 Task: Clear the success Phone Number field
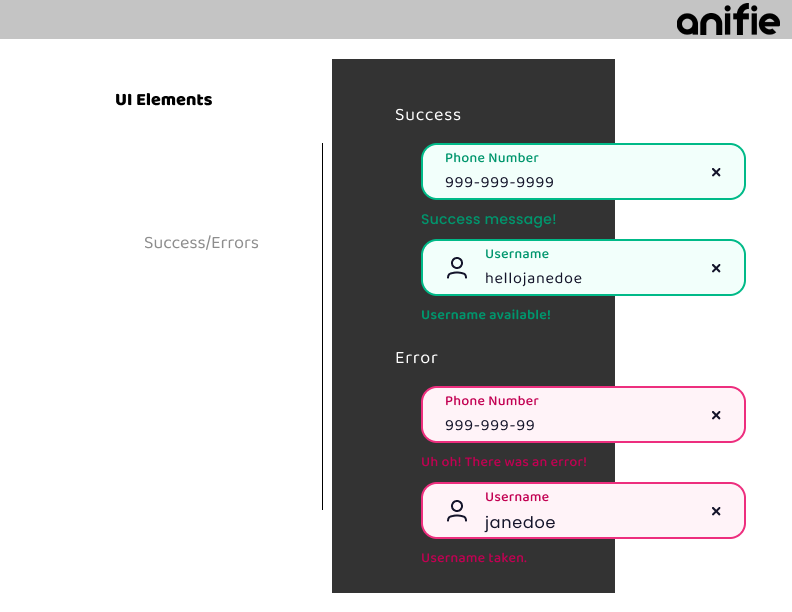(x=716, y=172)
